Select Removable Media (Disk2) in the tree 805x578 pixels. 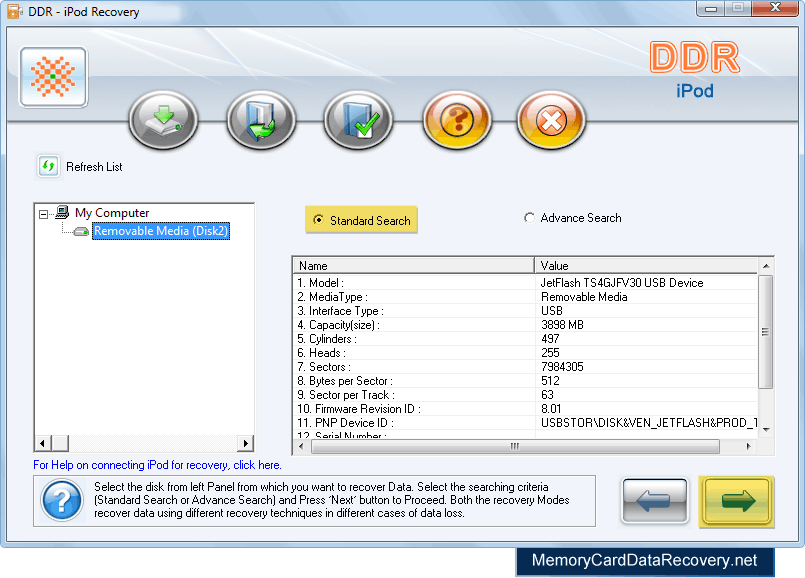[x=161, y=231]
